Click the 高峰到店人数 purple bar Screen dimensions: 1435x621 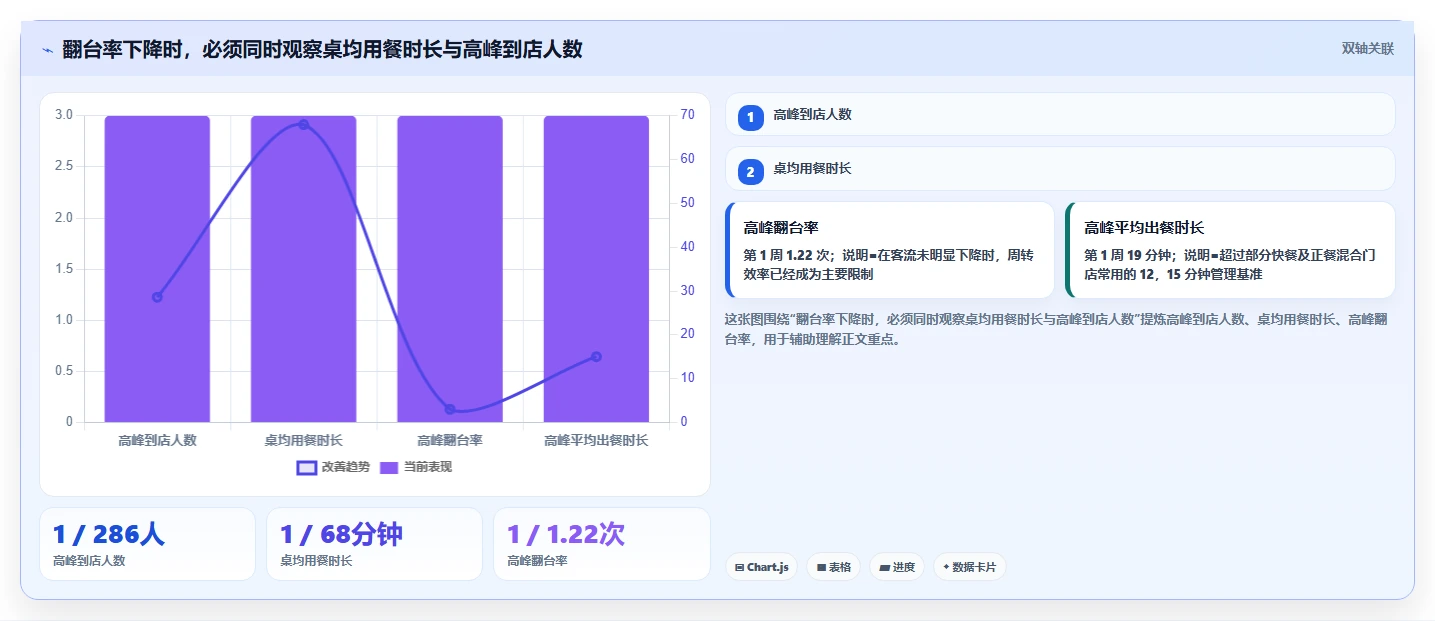(157, 268)
